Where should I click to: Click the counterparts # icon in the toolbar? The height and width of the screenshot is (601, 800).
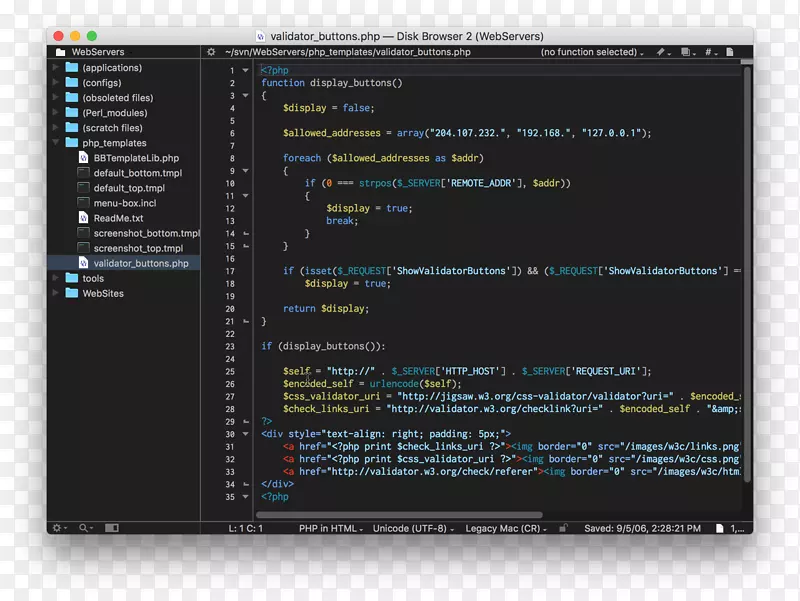(x=708, y=51)
